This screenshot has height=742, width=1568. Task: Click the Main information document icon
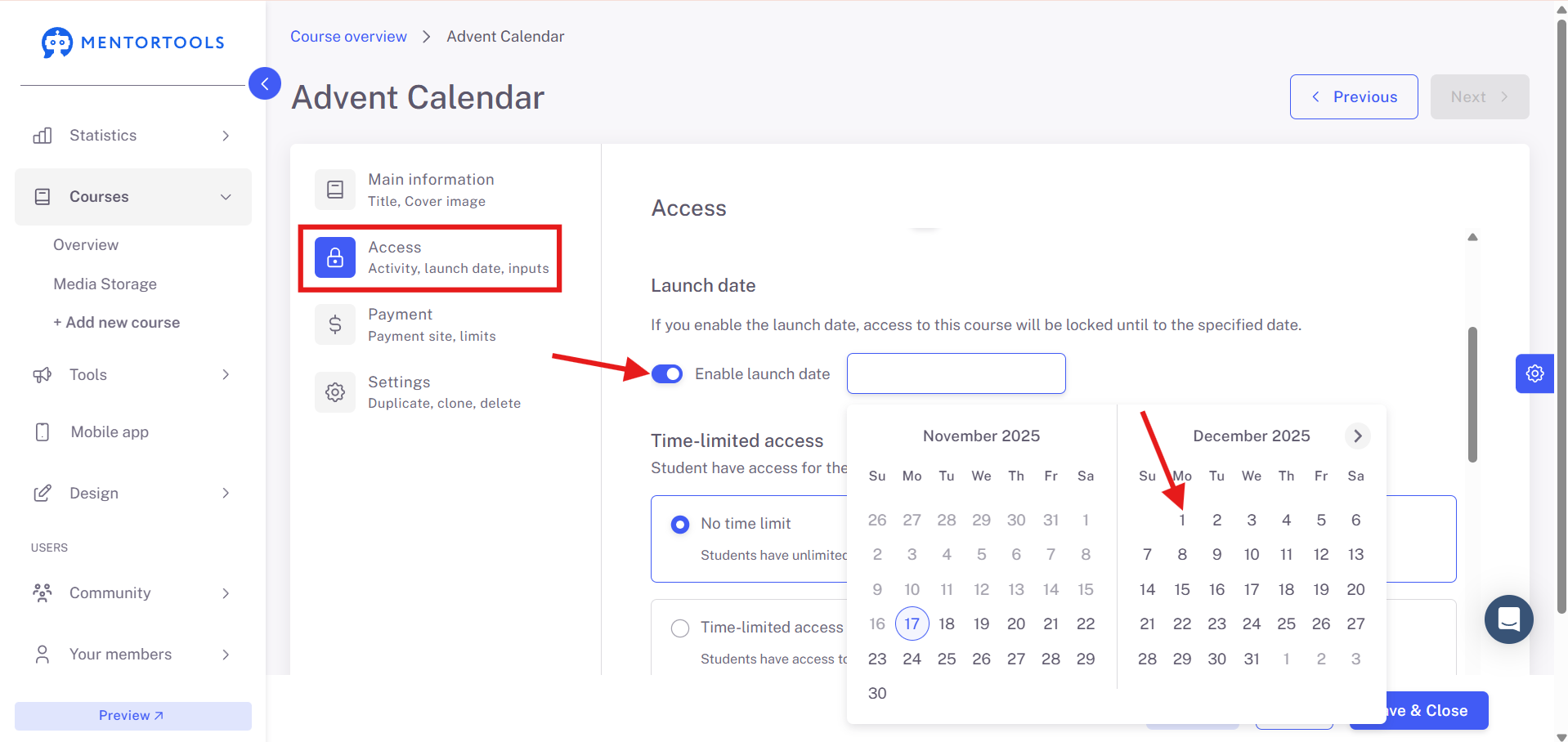[x=335, y=190]
